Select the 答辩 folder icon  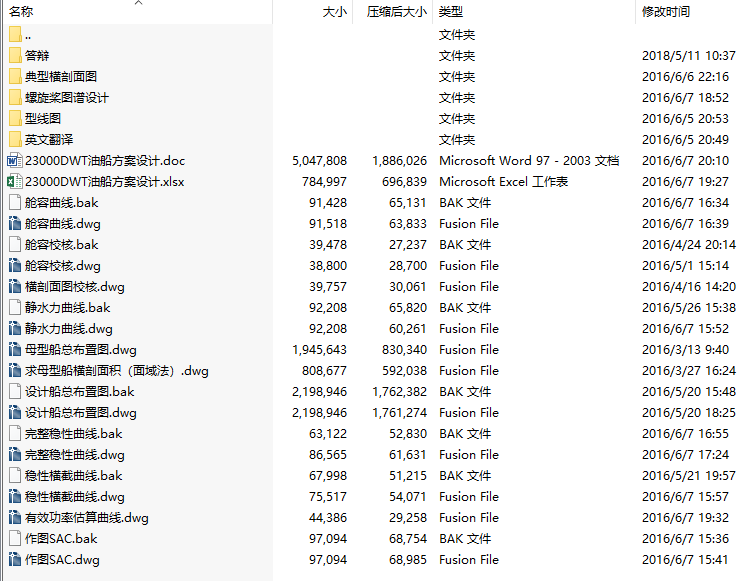point(15,55)
